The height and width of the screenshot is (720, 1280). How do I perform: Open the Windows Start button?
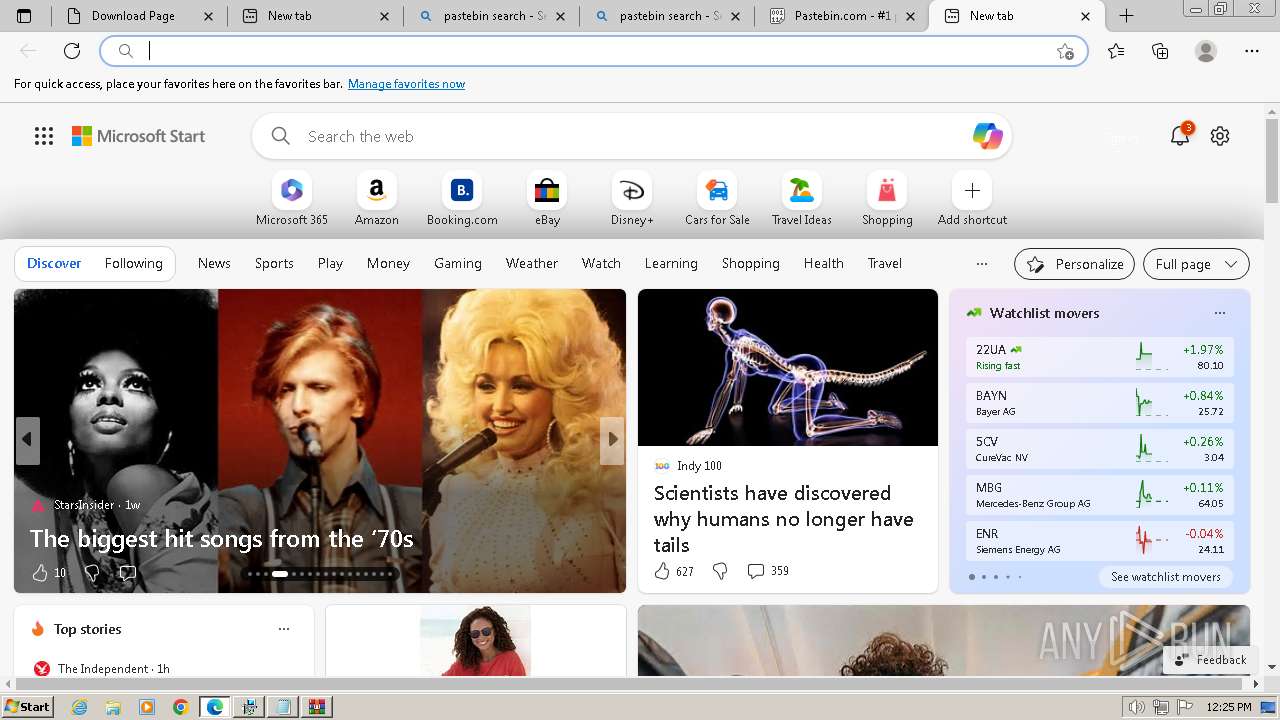click(27, 707)
